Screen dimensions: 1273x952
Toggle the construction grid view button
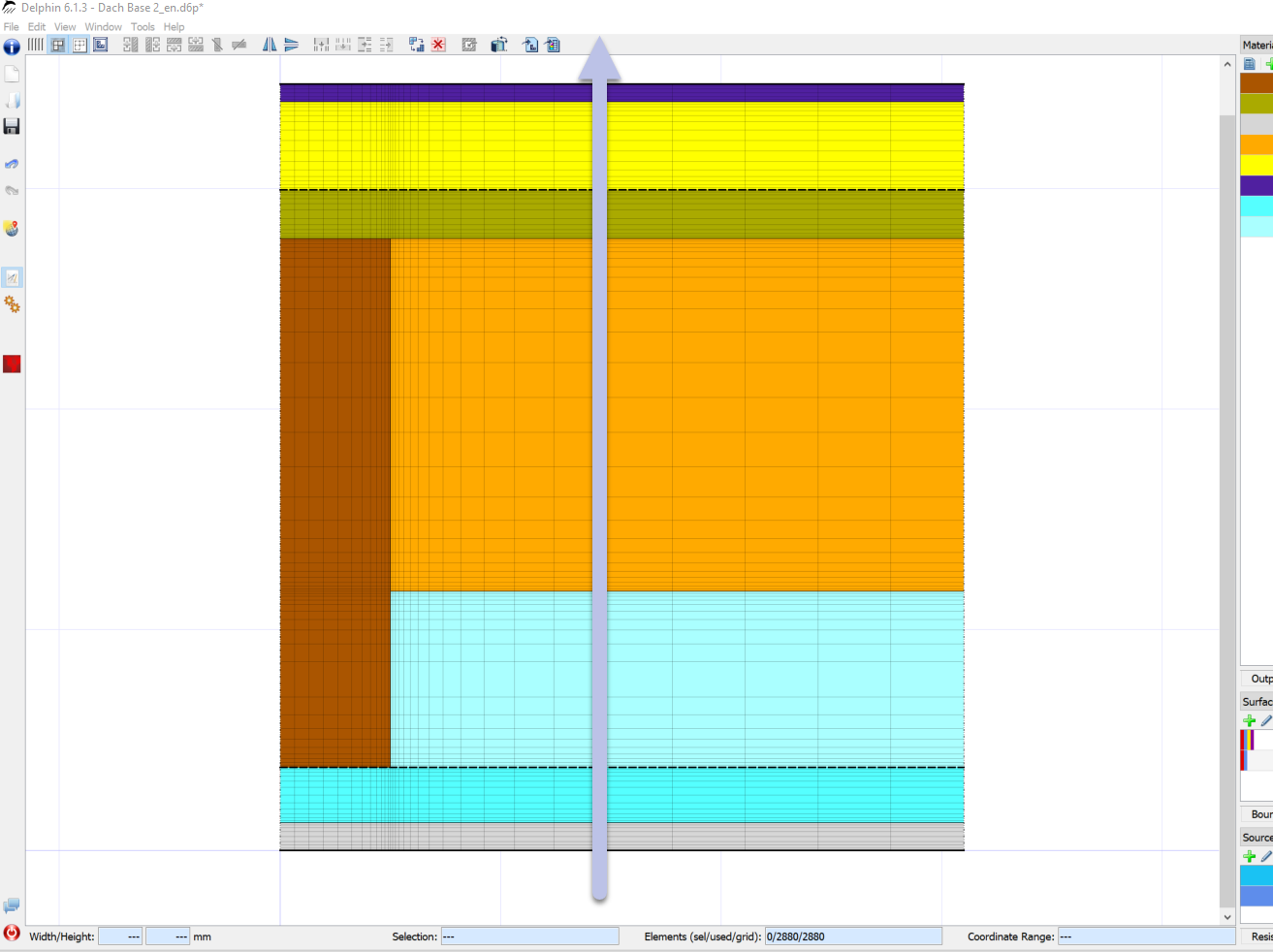pyautogui.click(x=58, y=45)
